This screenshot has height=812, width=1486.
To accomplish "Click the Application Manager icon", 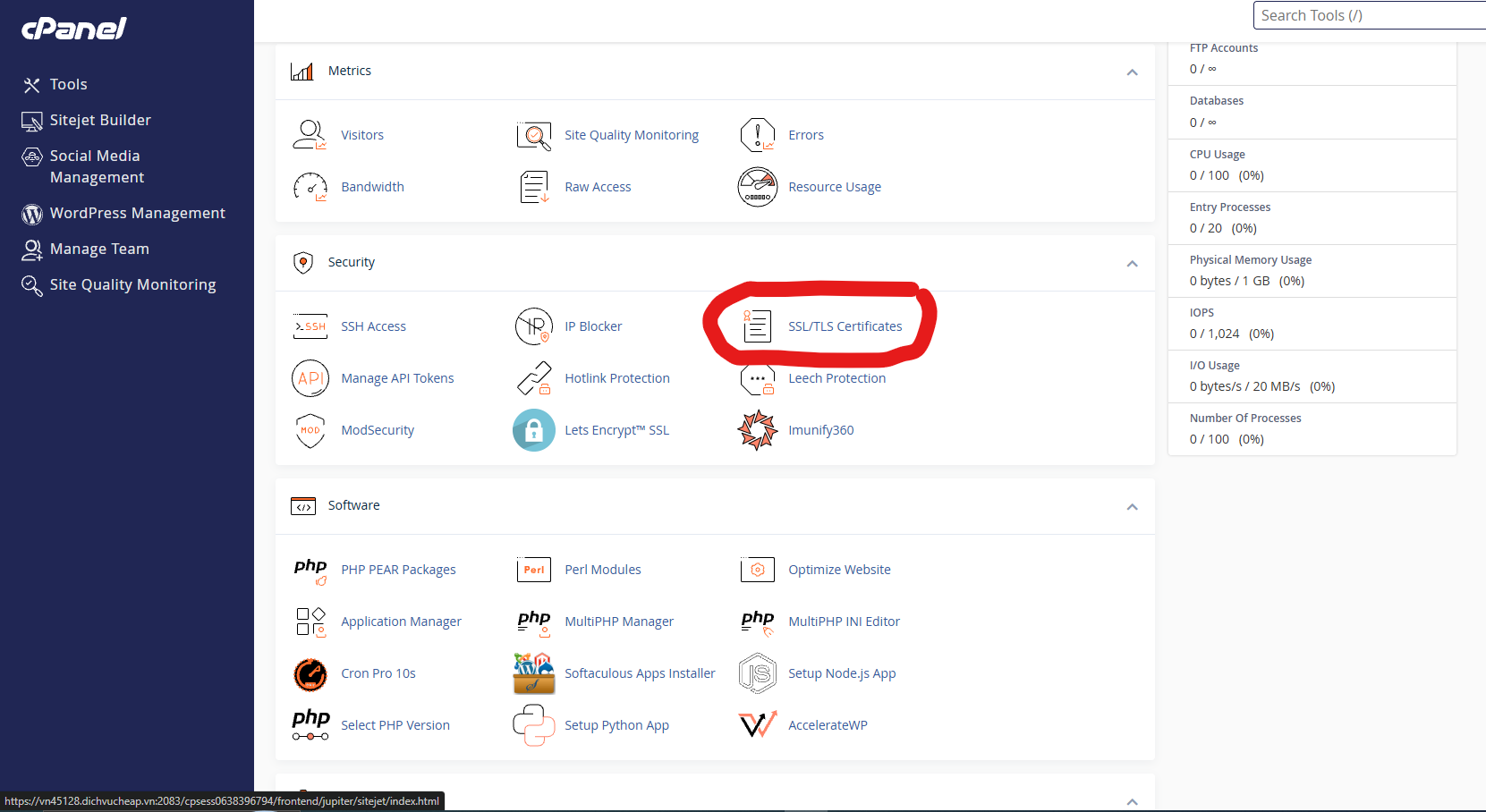I will pos(310,622).
